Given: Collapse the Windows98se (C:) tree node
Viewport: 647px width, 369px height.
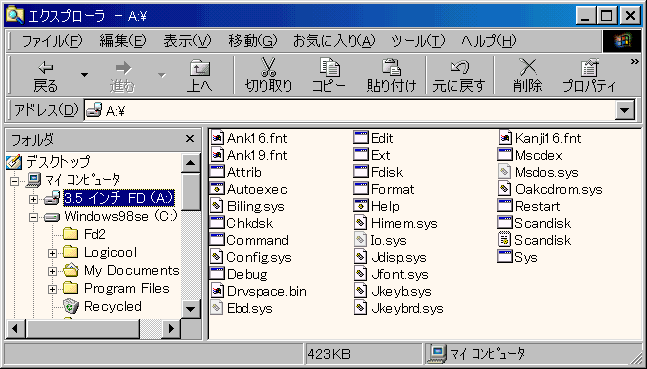Looking at the screenshot, I should [x=33, y=217].
